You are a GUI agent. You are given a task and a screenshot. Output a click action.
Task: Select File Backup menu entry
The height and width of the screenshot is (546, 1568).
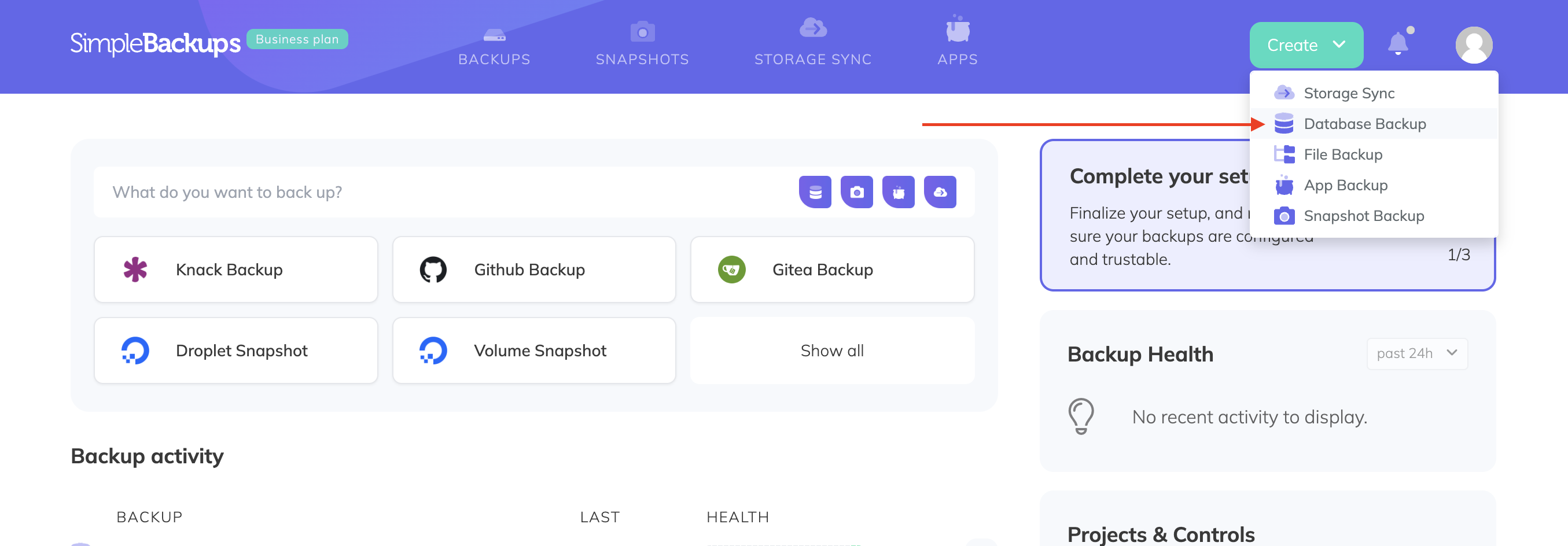coord(1342,154)
